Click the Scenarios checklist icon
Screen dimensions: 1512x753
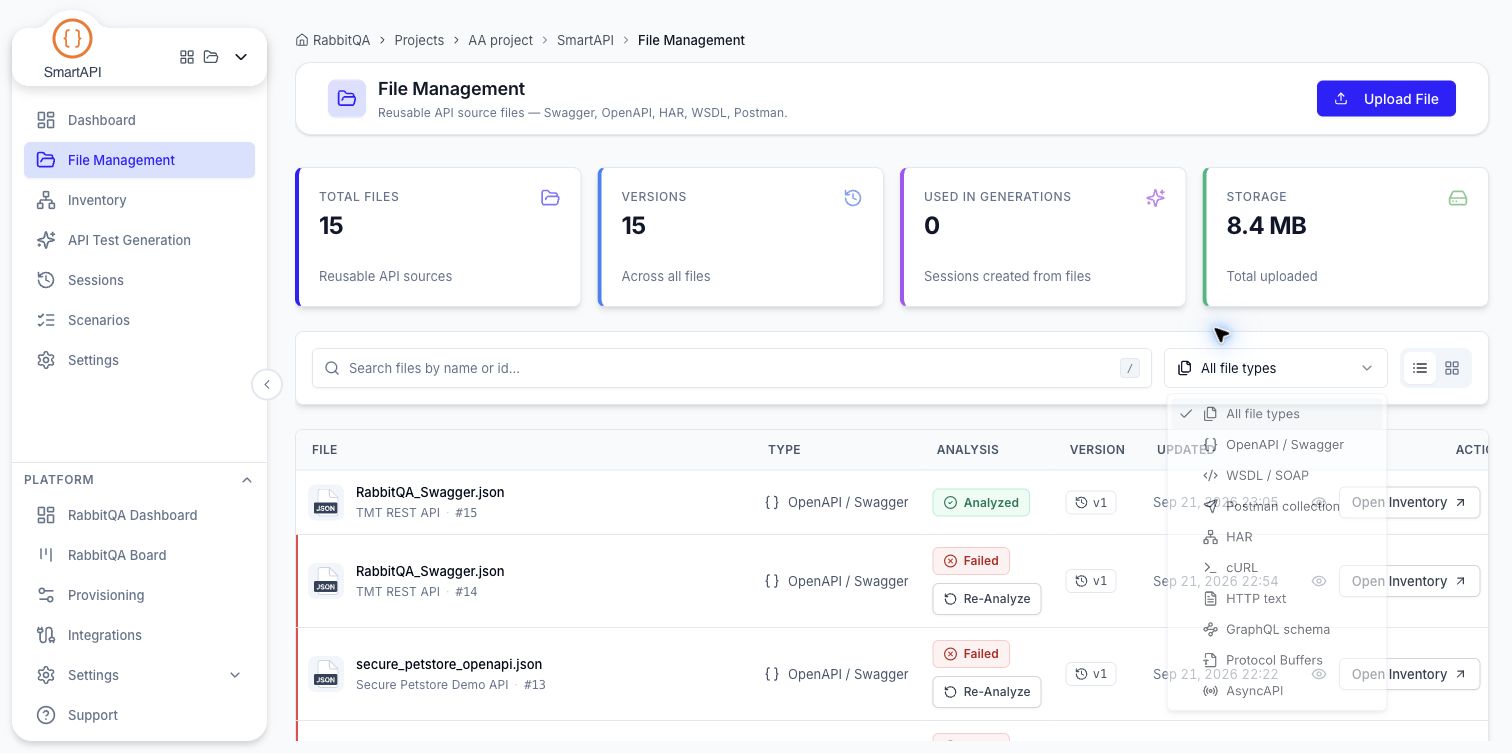click(46, 320)
